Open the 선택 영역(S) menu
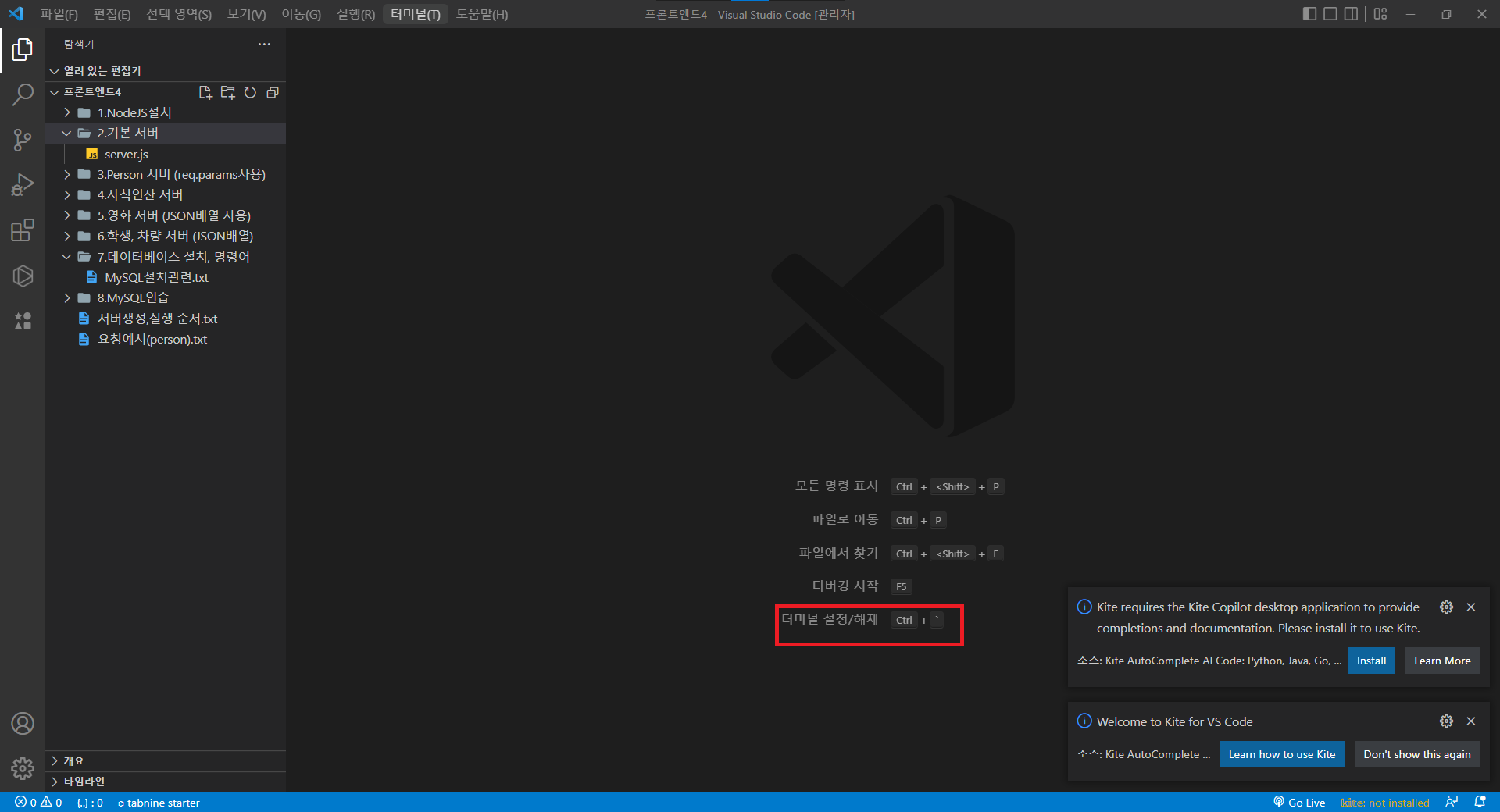Viewport: 1500px width, 812px height. (179, 14)
